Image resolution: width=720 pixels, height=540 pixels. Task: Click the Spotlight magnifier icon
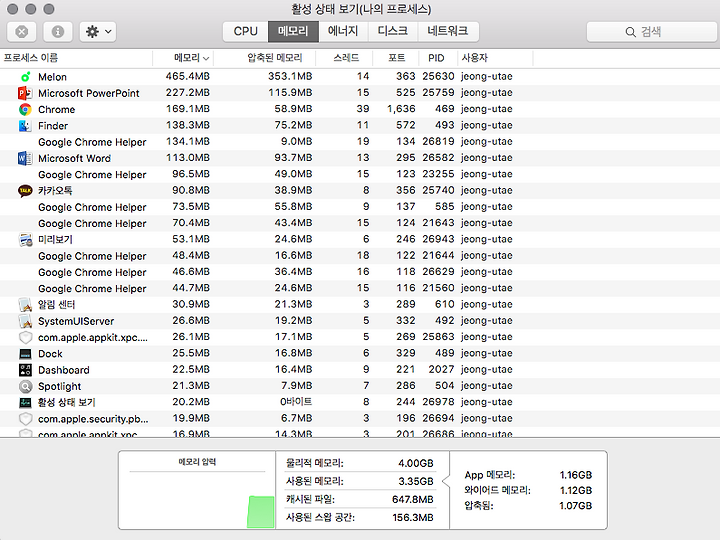(25, 386)
